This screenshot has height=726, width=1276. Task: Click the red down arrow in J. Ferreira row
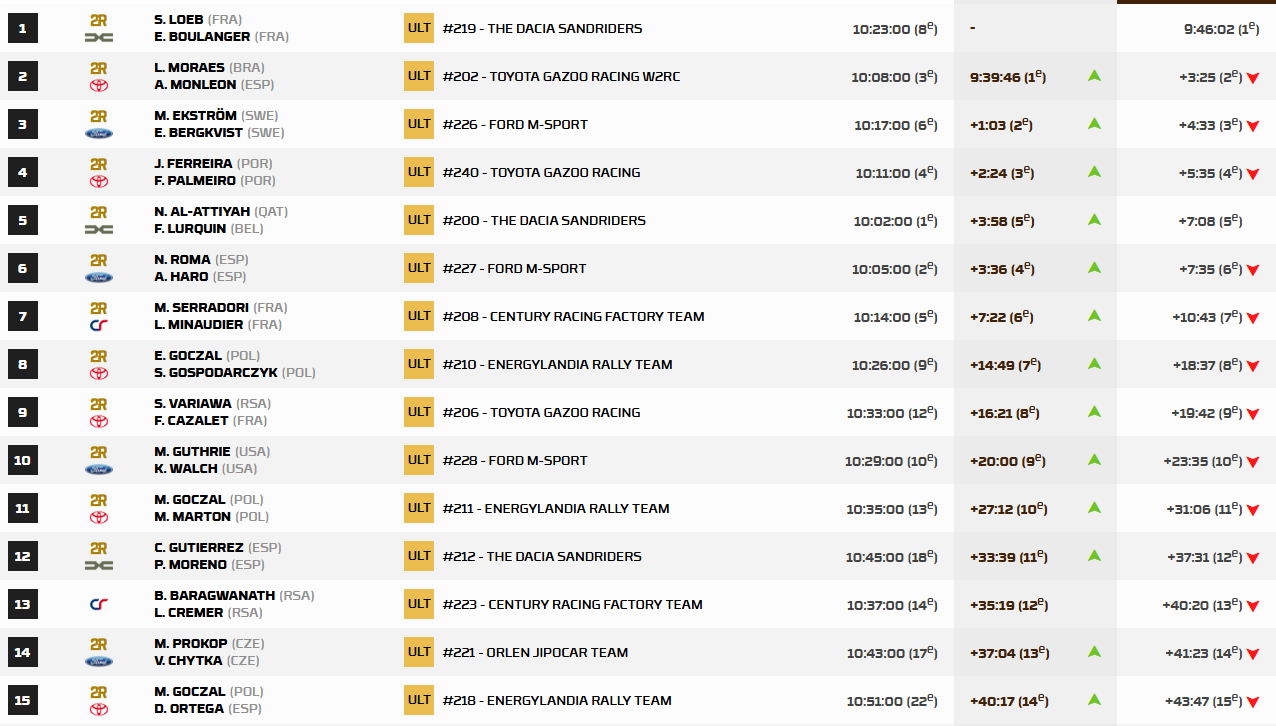(x=1252, y=174)
